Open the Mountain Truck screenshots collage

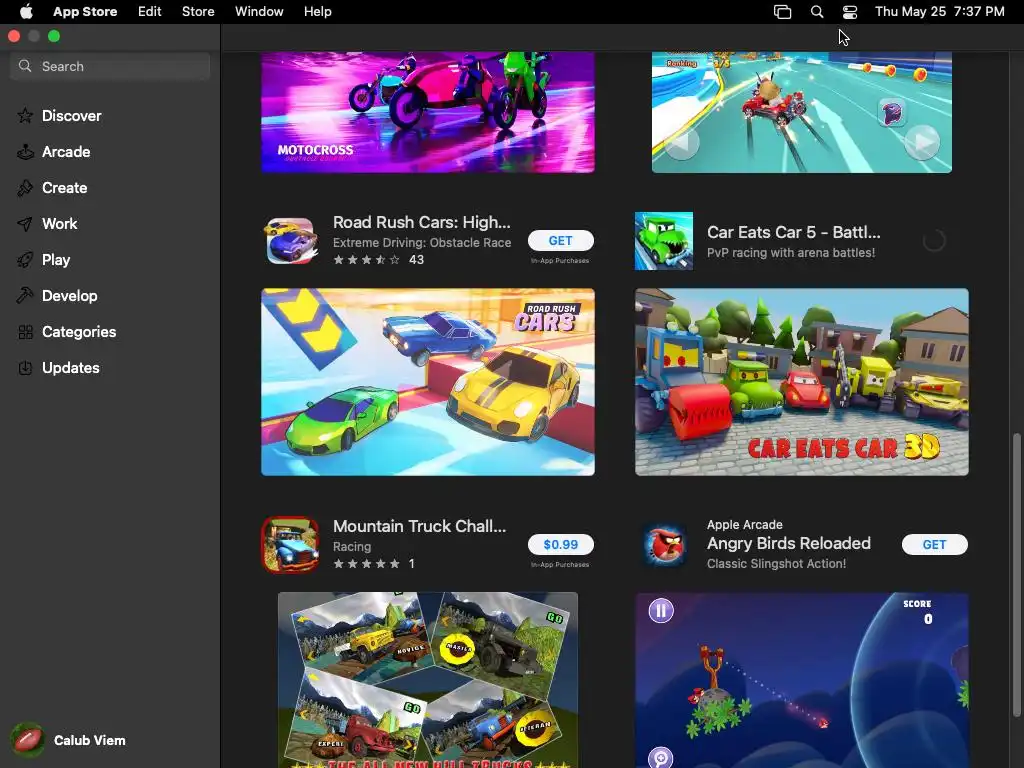pyautogui.click(x=428, y=680)
